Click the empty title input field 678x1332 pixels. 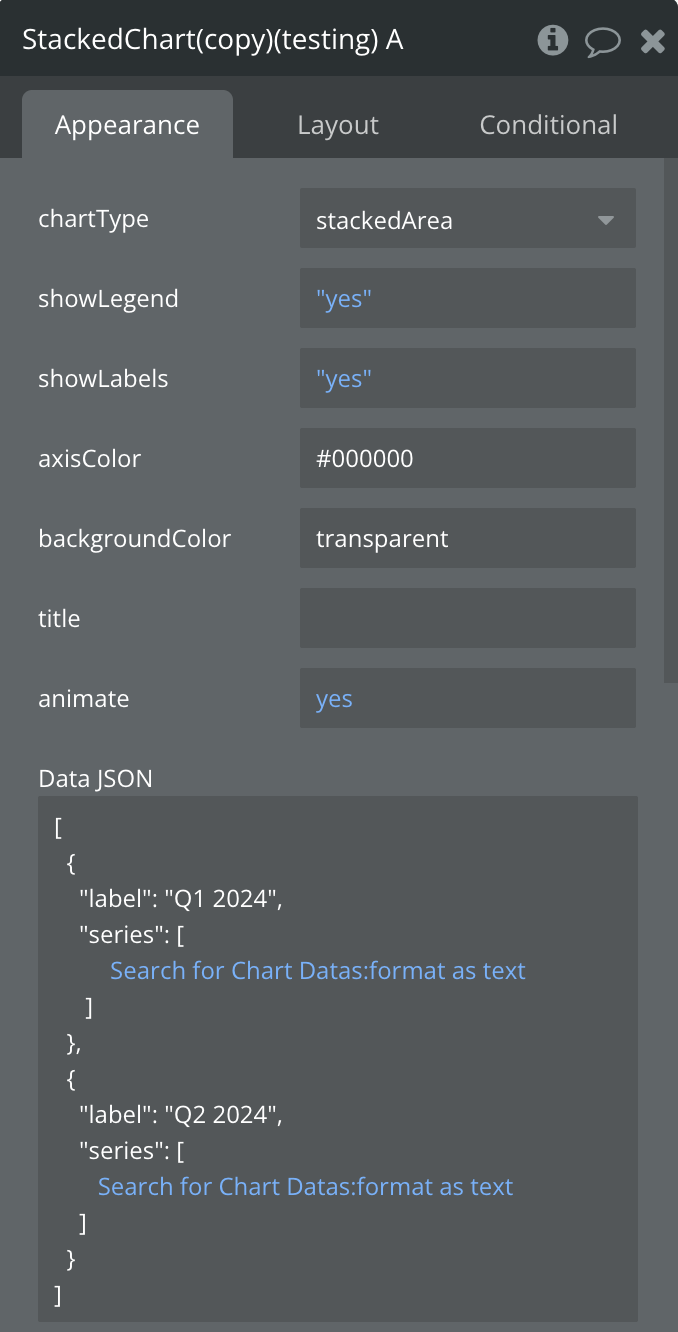coord(467,618)
